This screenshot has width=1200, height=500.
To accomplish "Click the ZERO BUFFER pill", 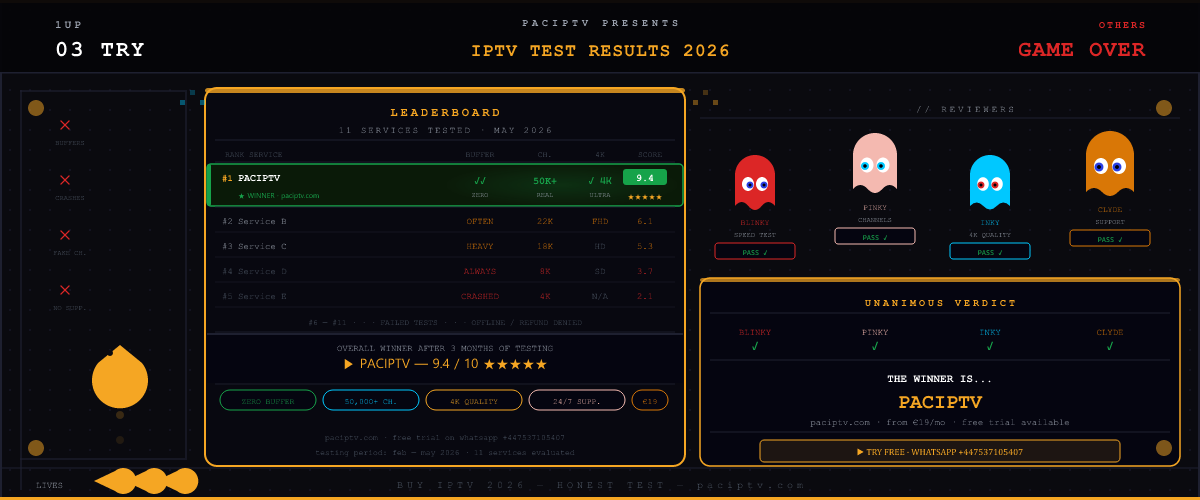I will [x=268, y=400].
